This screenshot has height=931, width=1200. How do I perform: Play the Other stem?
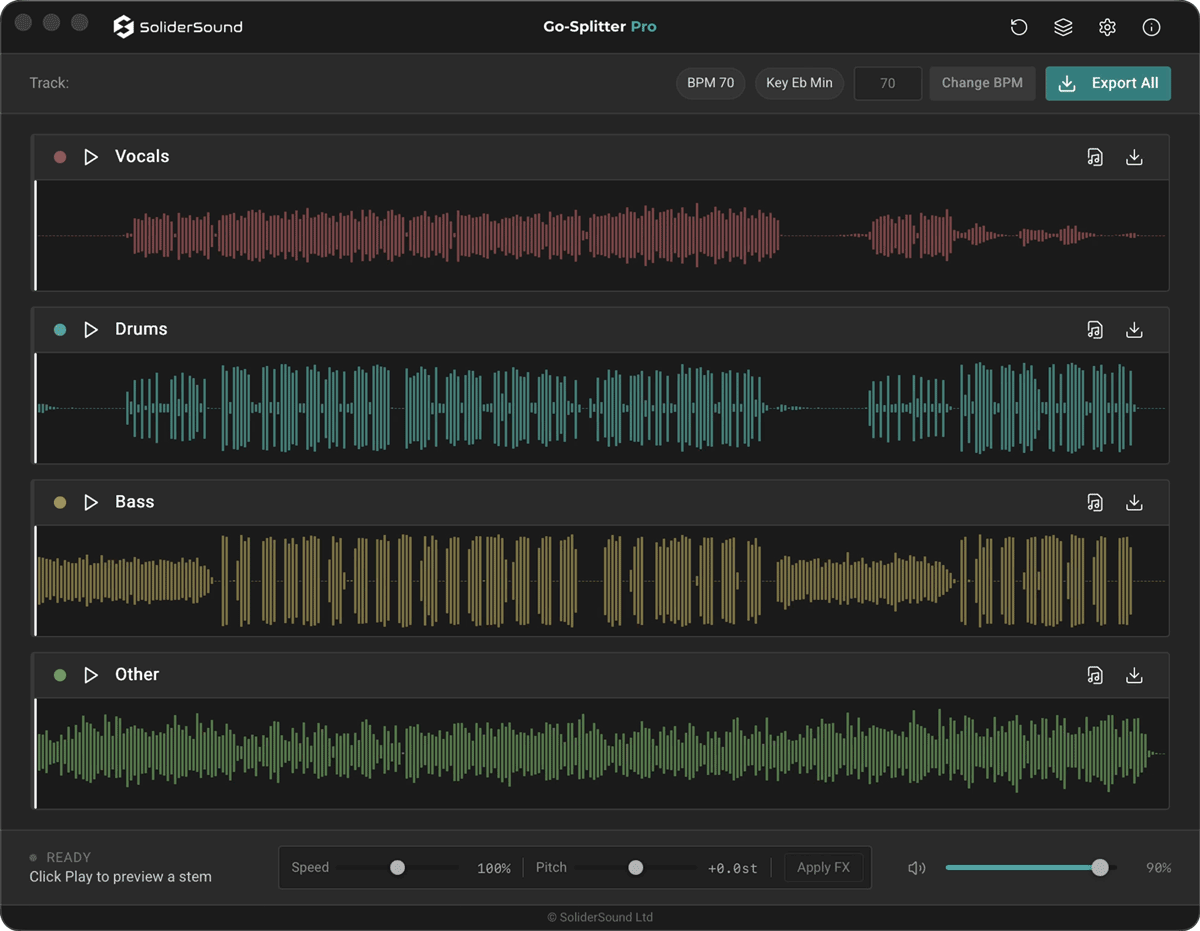point(91,675)
